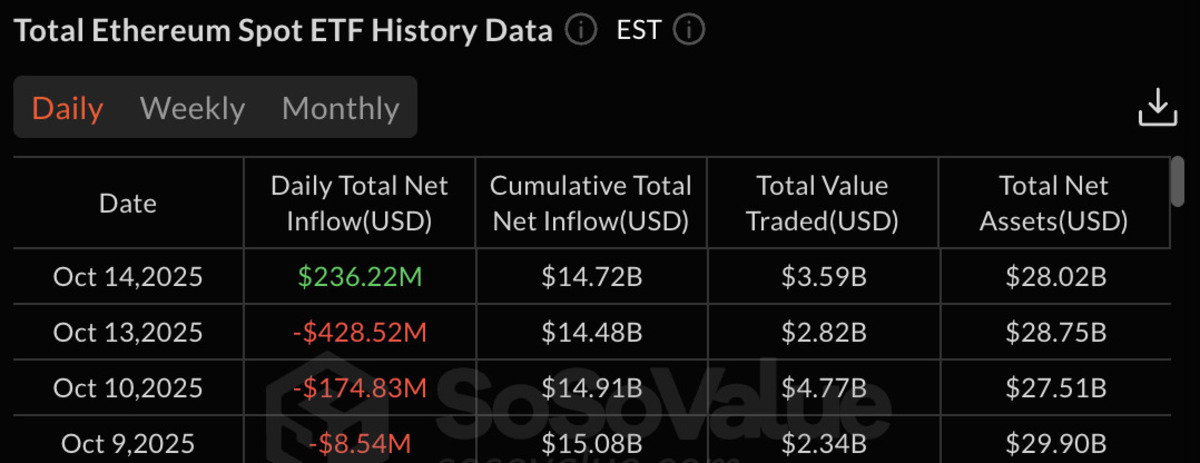Click the -$428.52M outflow value
This screenshot has width=1200, height=463.
[359, 332]
